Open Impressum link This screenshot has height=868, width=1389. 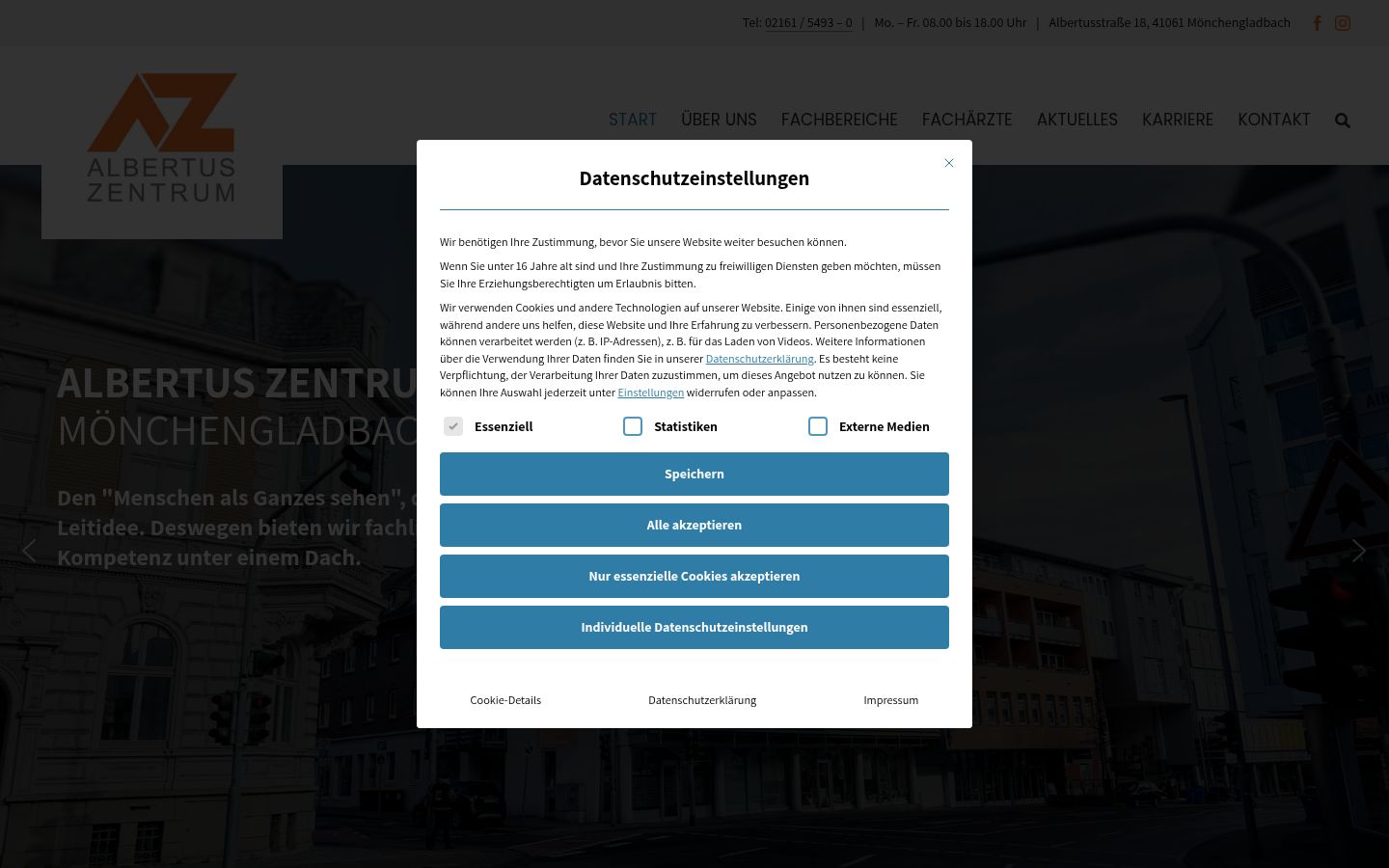click(891, 700)
